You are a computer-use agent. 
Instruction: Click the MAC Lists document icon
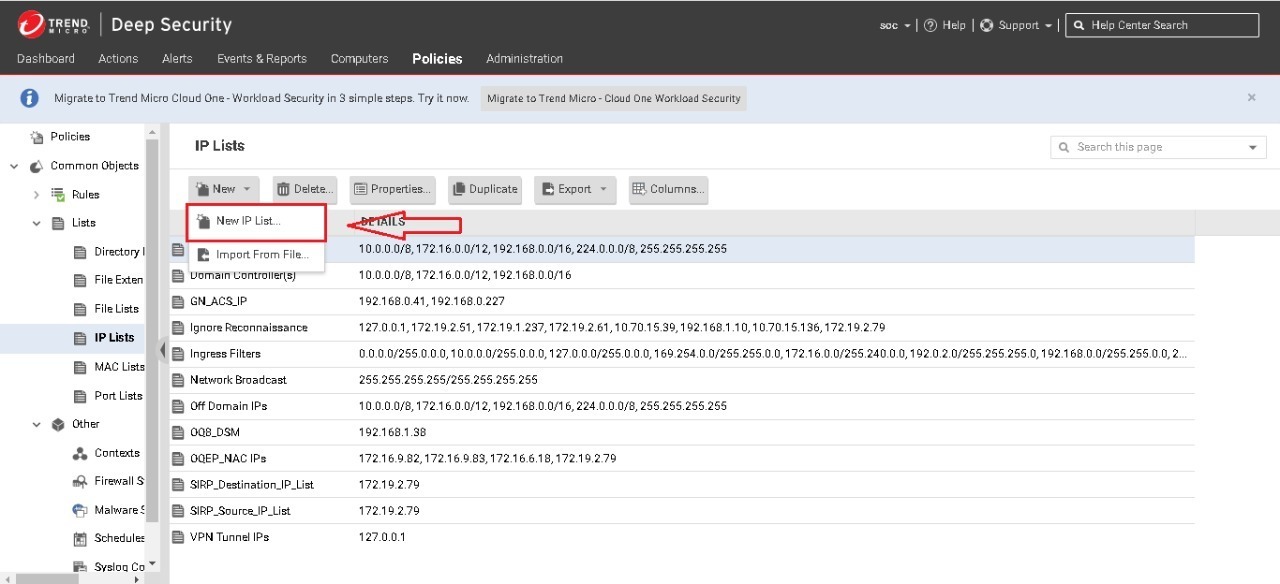(80, 367)
